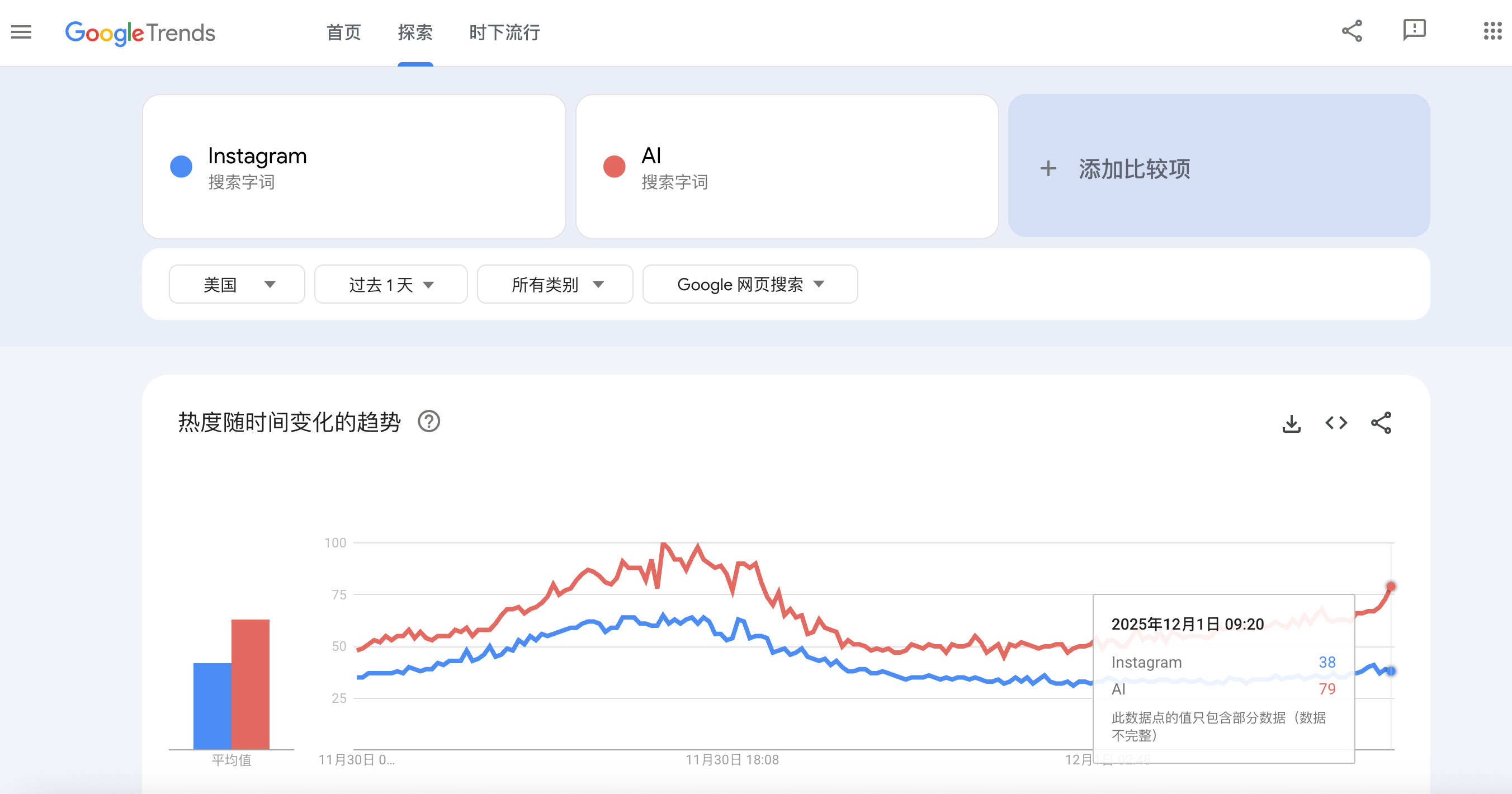Open the 美国 region dropdown
This screenshot has width=1512, height=794.
pyautogui.click(x=237, y=285)
